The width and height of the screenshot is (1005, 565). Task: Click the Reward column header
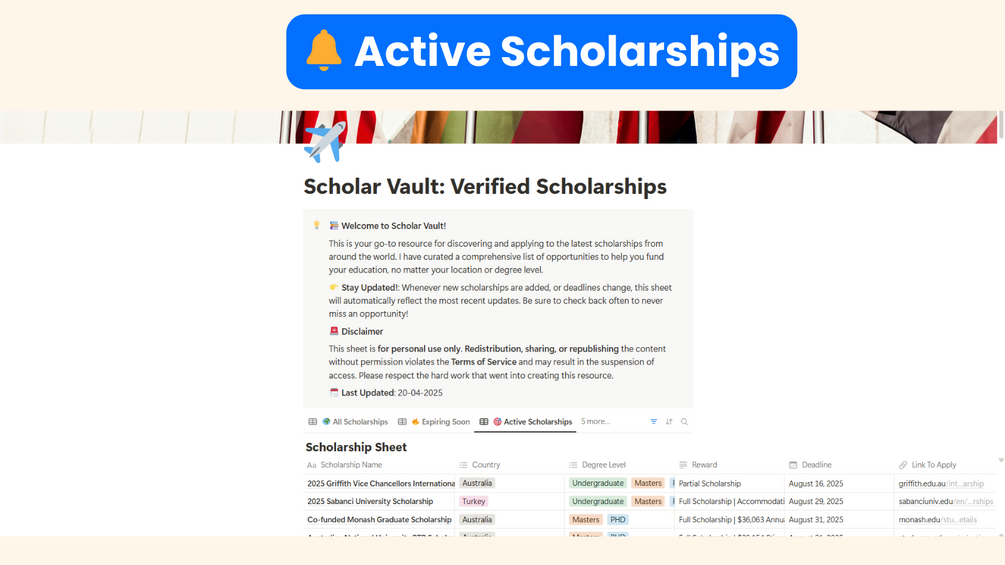pos(704,465)
